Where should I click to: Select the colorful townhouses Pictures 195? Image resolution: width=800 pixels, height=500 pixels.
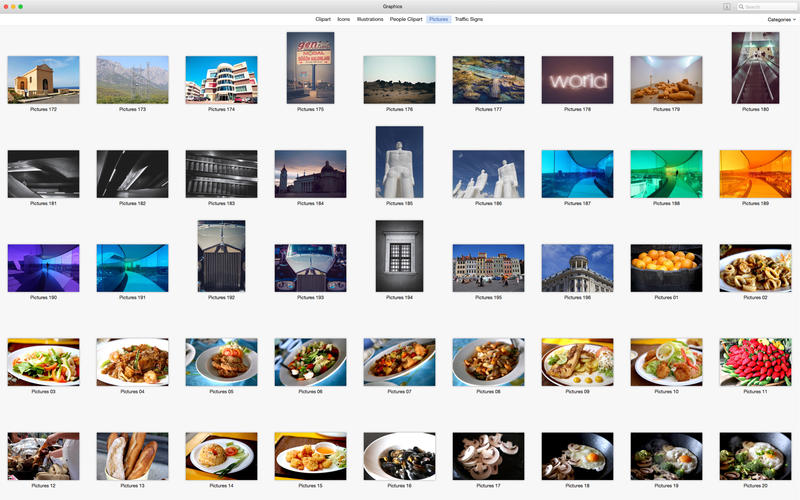[x=488, y=268]
